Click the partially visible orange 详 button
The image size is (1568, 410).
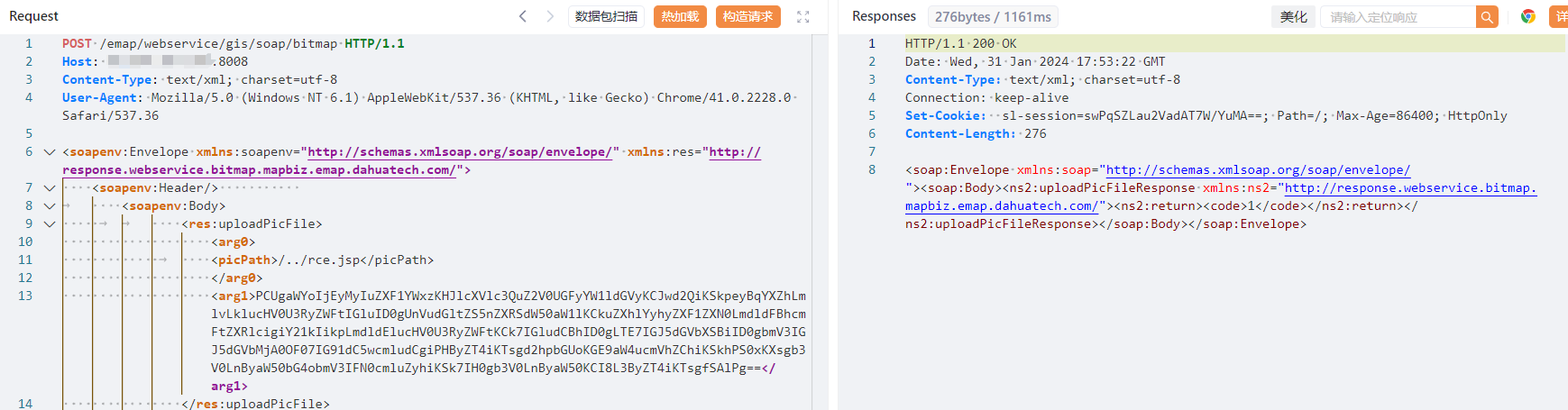[x=1559, y=16]
